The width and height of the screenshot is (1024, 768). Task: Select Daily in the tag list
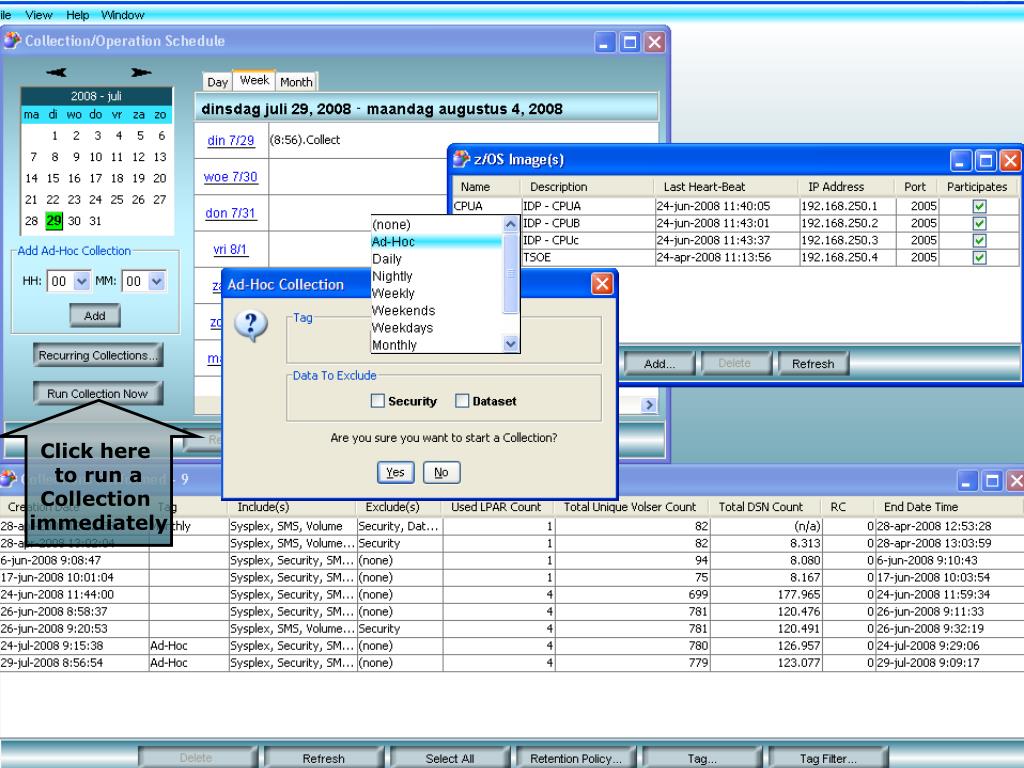(436, 259)
